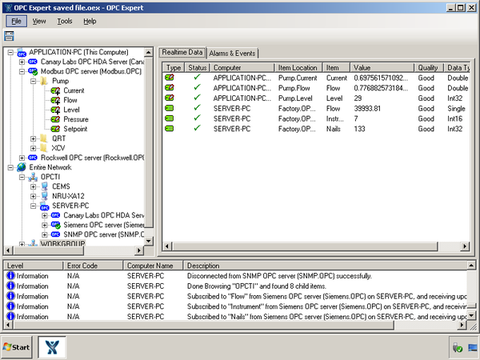This screenshot has width=480, height=360.
Task: Click the data grid horizontal scrollbar right arrow
Action: 465,246
